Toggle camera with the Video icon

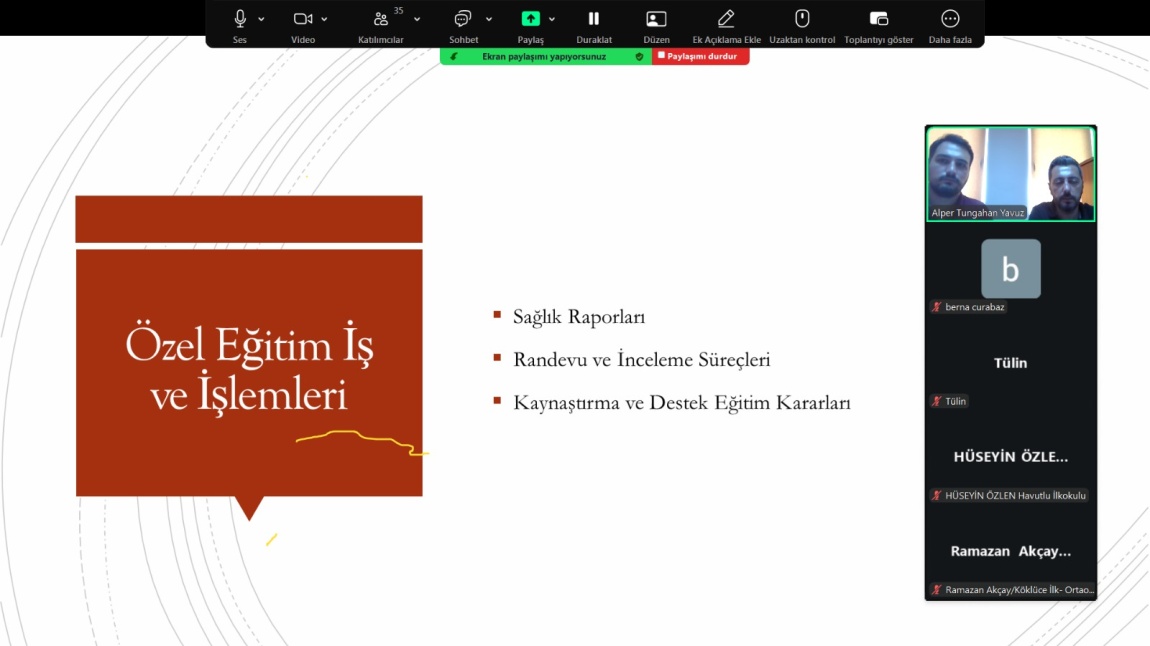[x=302, y=19]
